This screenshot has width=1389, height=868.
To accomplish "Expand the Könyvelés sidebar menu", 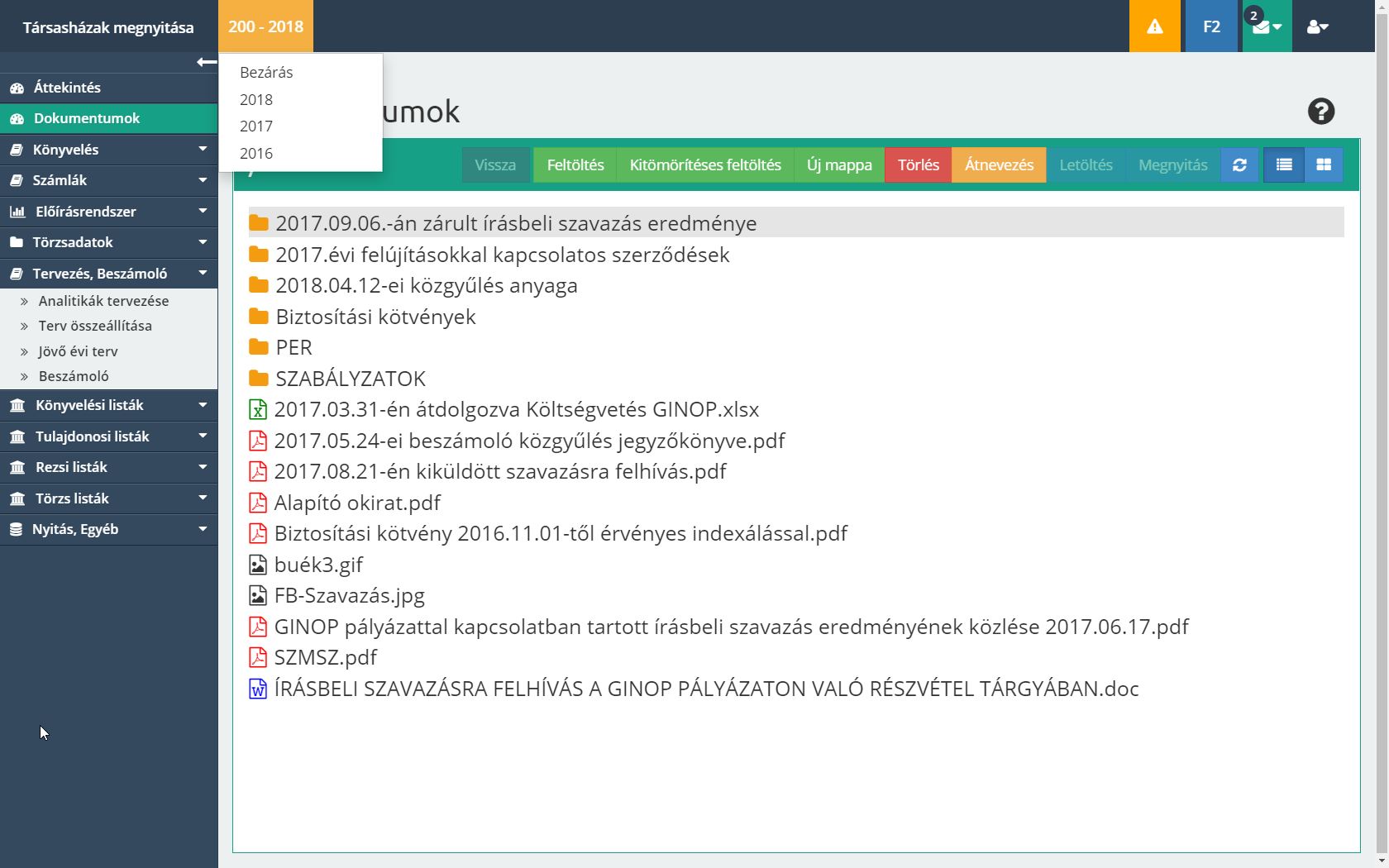I will click(108, 150).
